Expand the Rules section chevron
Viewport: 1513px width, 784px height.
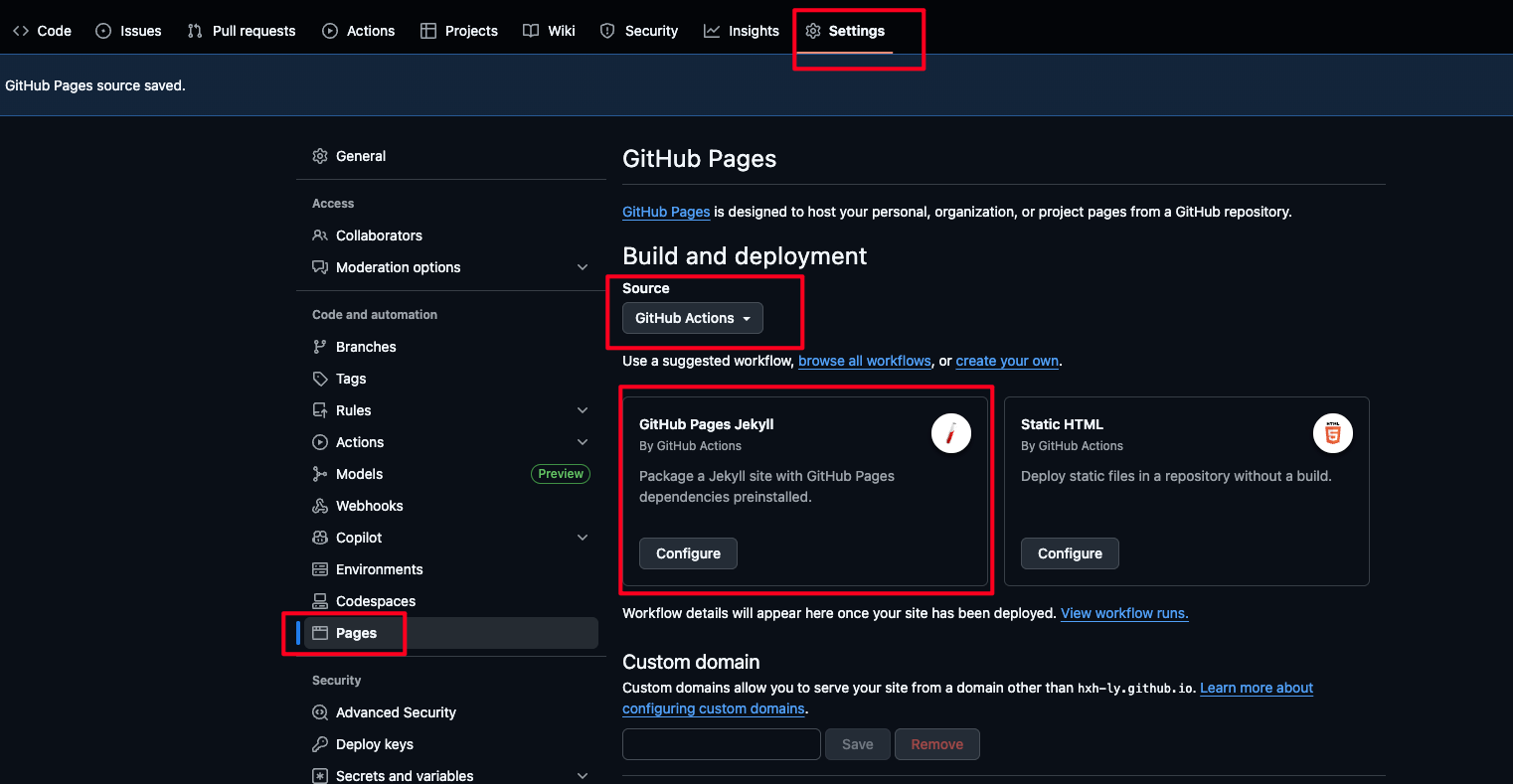583,410
